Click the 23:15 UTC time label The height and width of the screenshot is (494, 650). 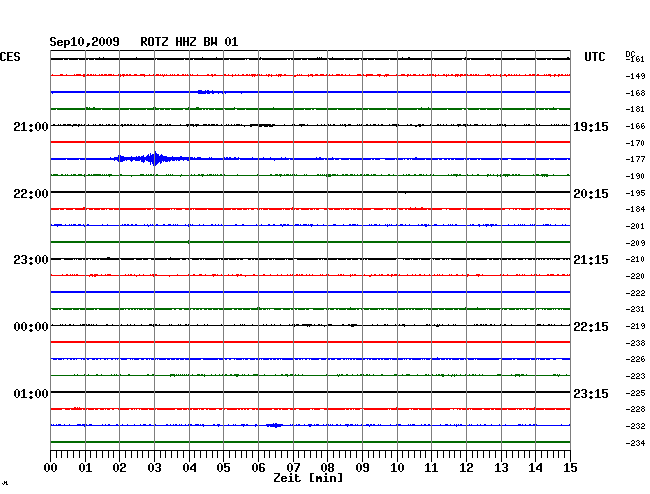coord(591,393)
